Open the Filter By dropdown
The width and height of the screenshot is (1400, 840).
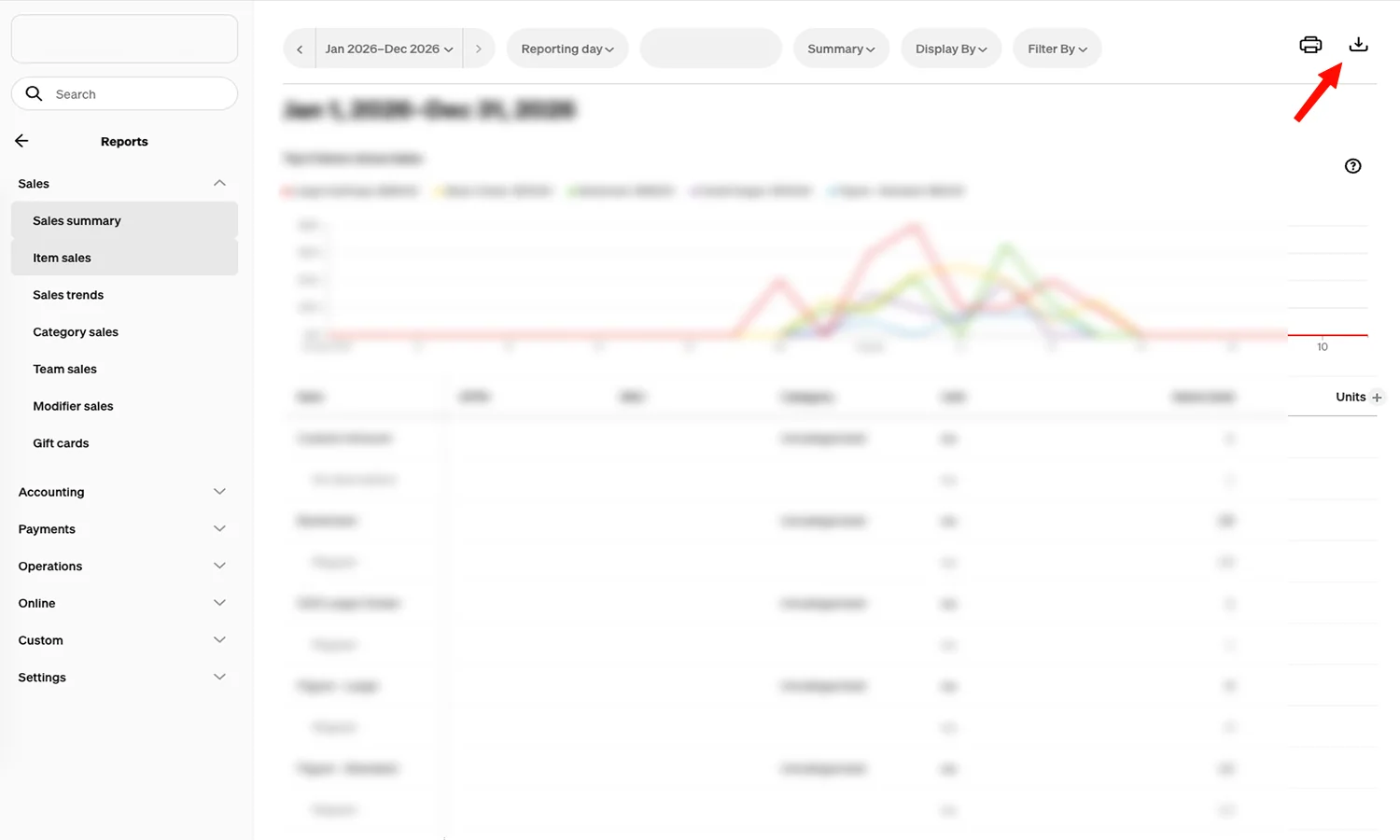tap(1057, 48)
